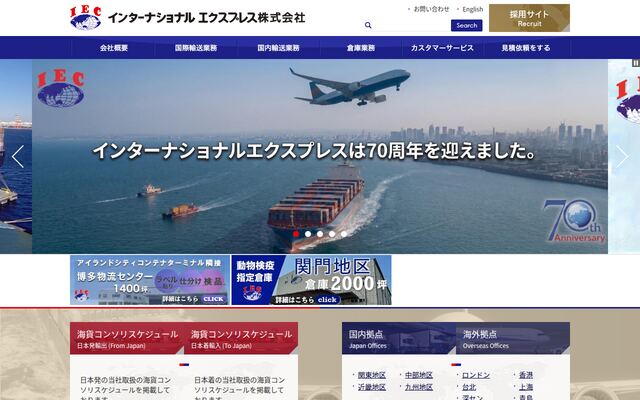Select the 国内拠点 Japan Offices tab
Image resolution: width=640 pixels, height=400 pixels.
point(399,338)
